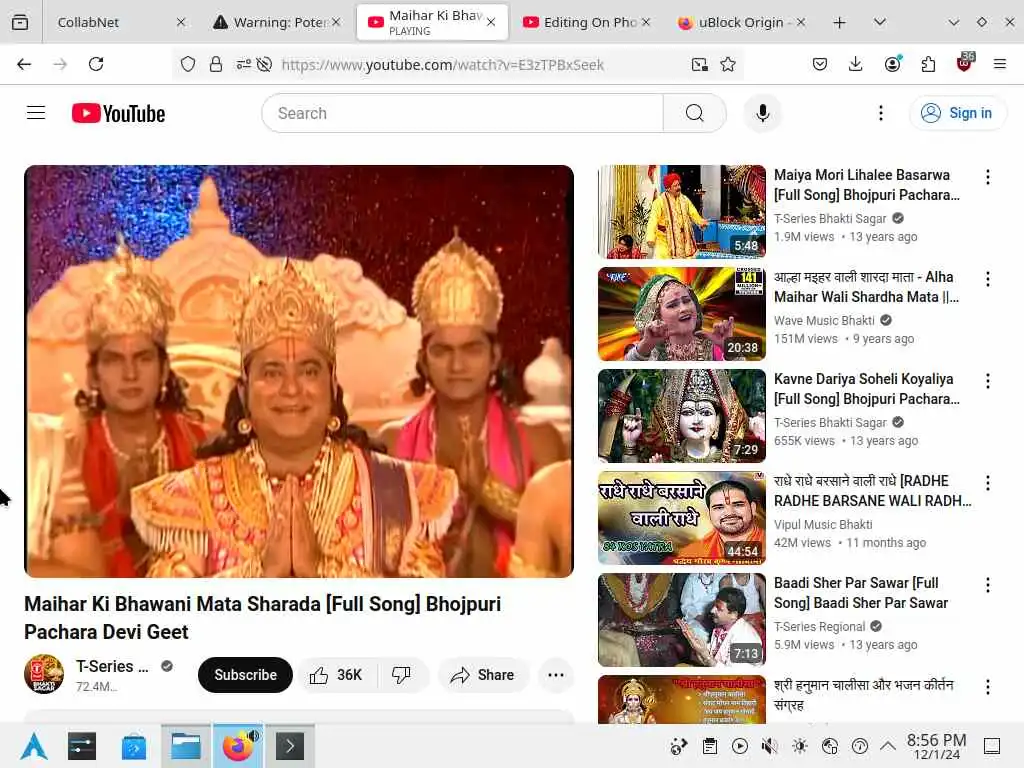The width and height of the screenshot is (1024, 768).
Task: Show site security padlock information
Action: click(216, 64)
